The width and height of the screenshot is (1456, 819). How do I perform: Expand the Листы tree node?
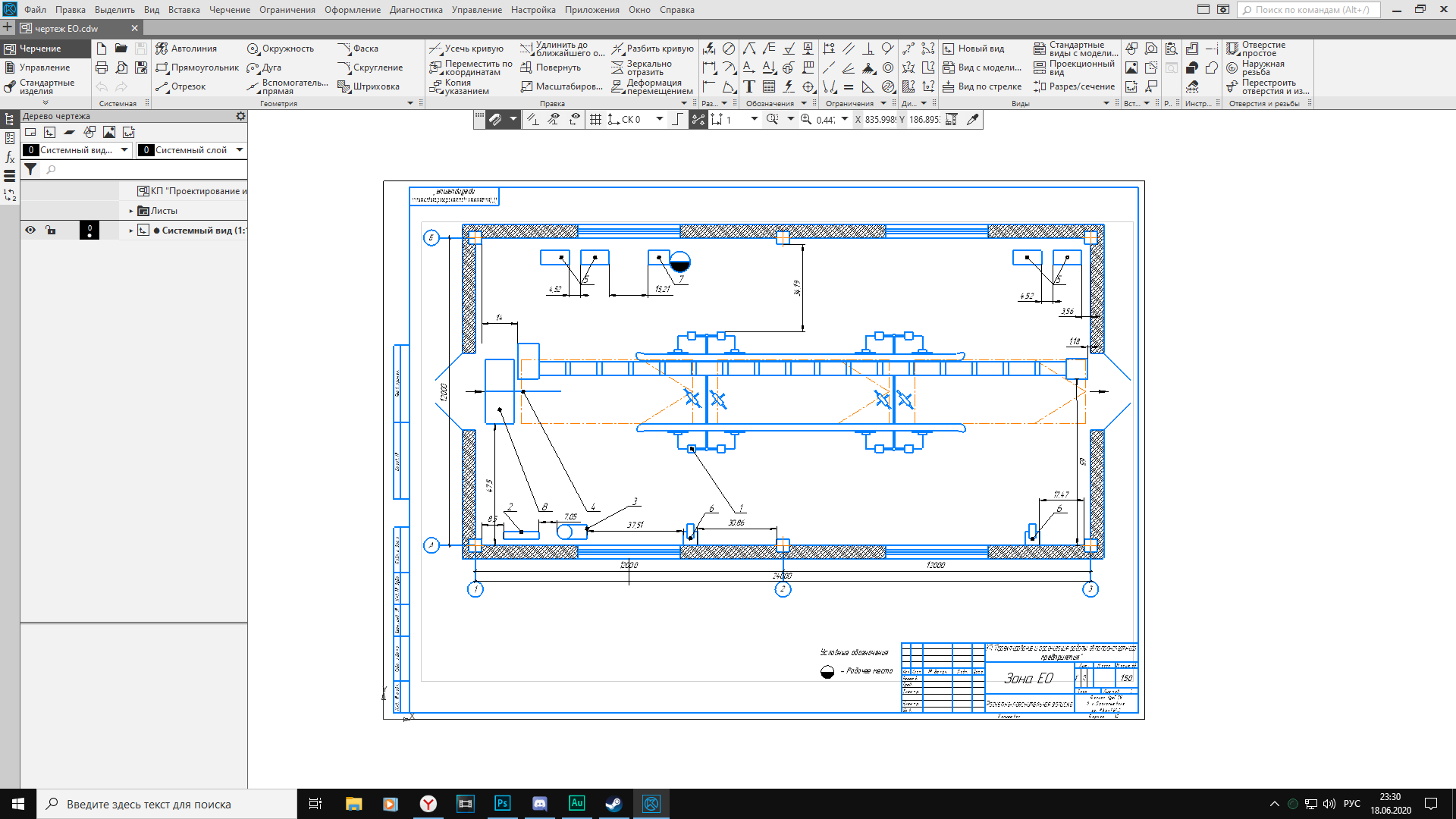[x=131, y=211]
